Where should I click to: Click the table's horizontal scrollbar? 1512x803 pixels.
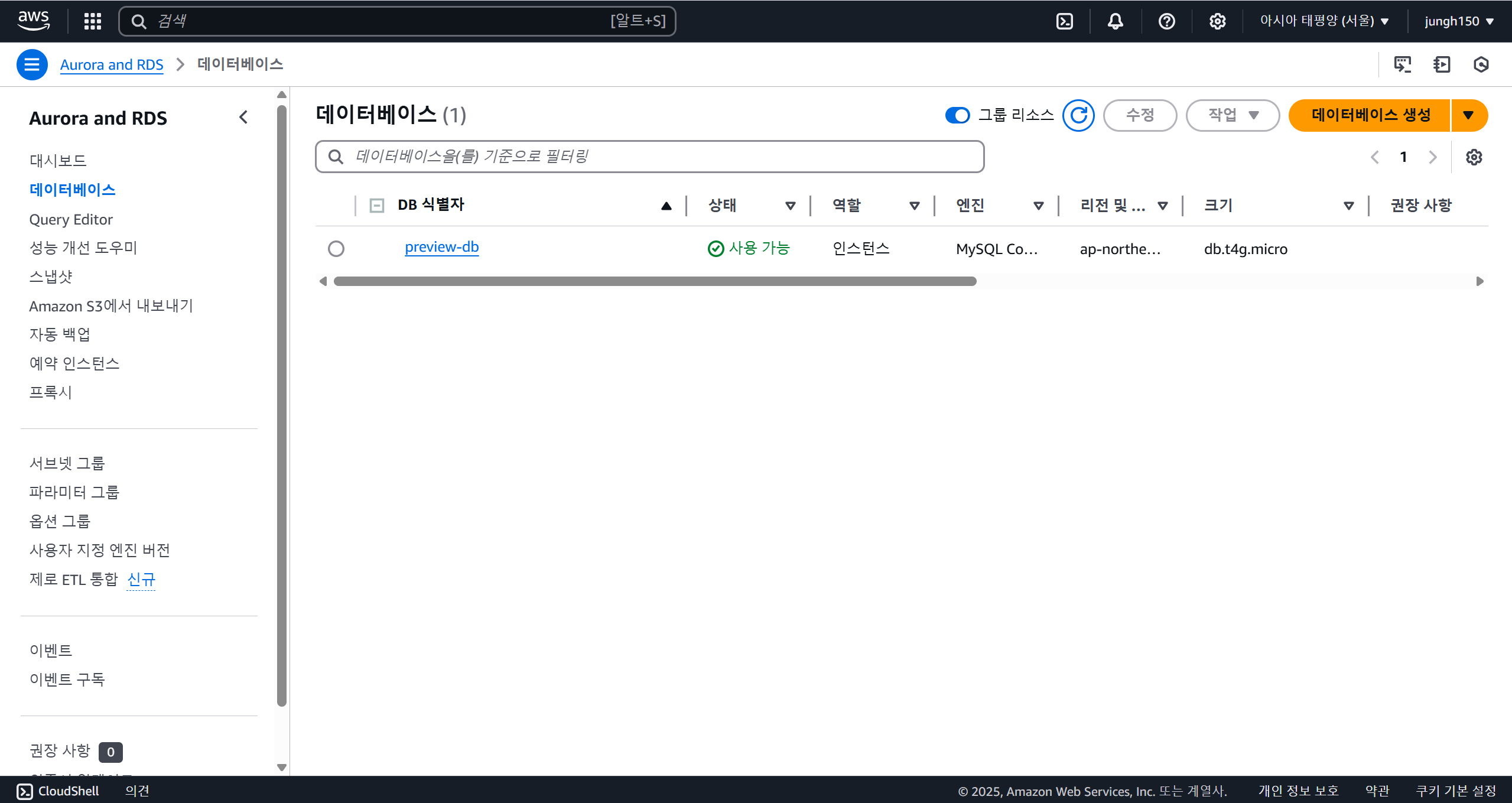click(x=655, y=281)
